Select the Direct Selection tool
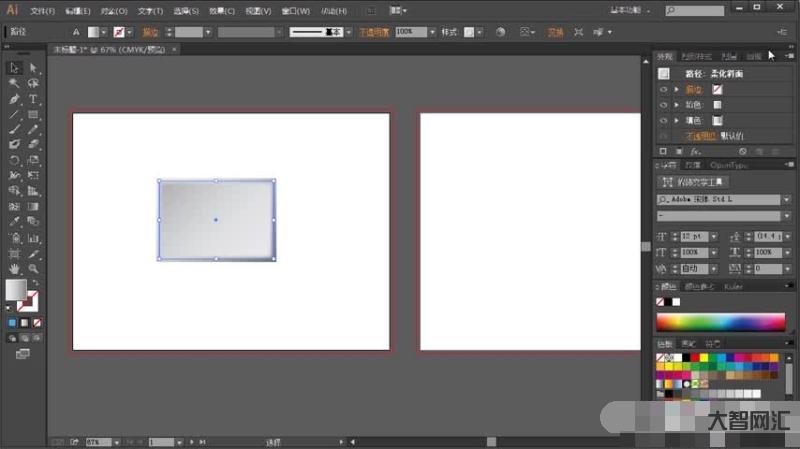The image size is (800, 449). [33, 68]
